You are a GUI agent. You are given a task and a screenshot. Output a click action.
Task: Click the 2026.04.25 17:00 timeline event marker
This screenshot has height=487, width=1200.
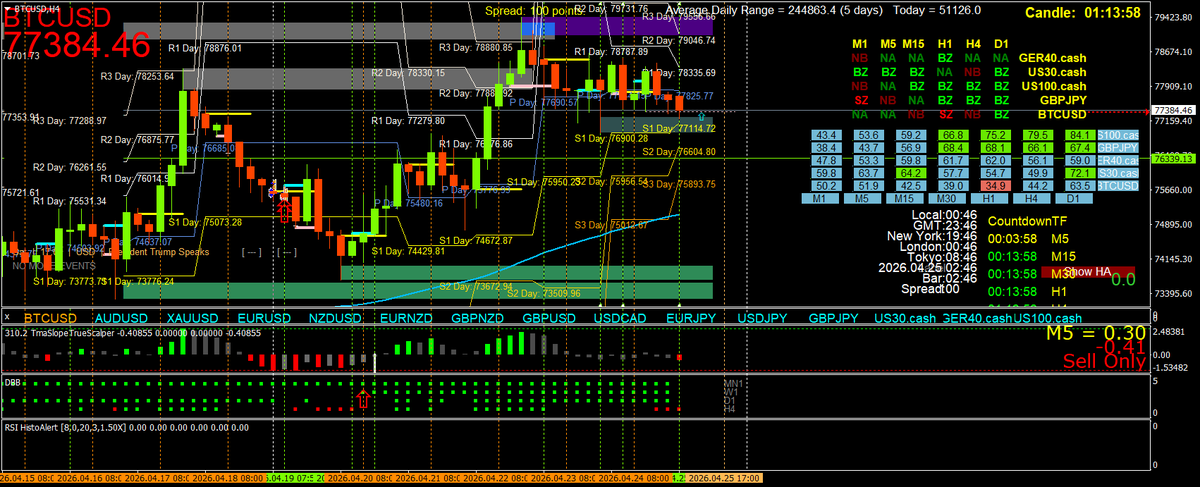coord(725,477)
